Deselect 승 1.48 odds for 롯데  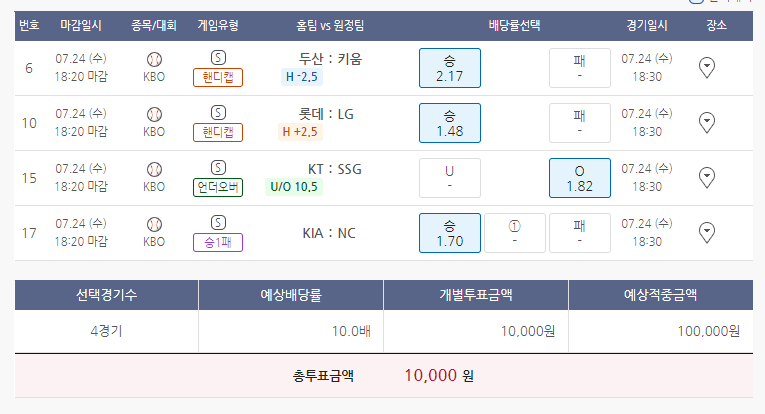pos(449,123)
